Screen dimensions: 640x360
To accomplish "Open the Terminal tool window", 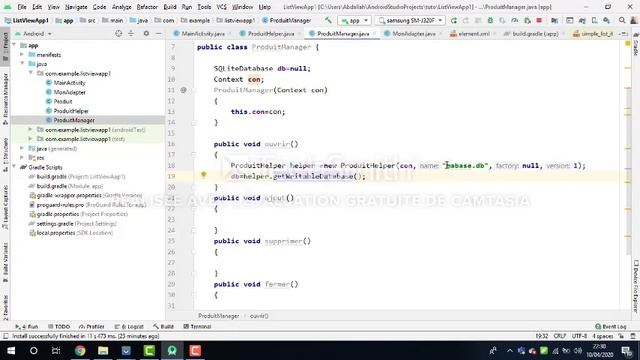I will pos(197,327).
